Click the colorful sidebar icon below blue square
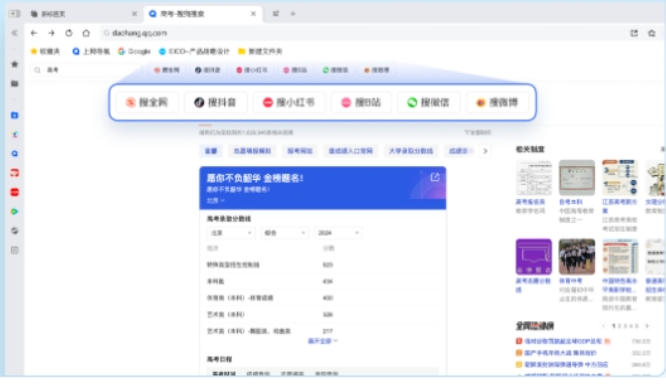 (14, 135)
